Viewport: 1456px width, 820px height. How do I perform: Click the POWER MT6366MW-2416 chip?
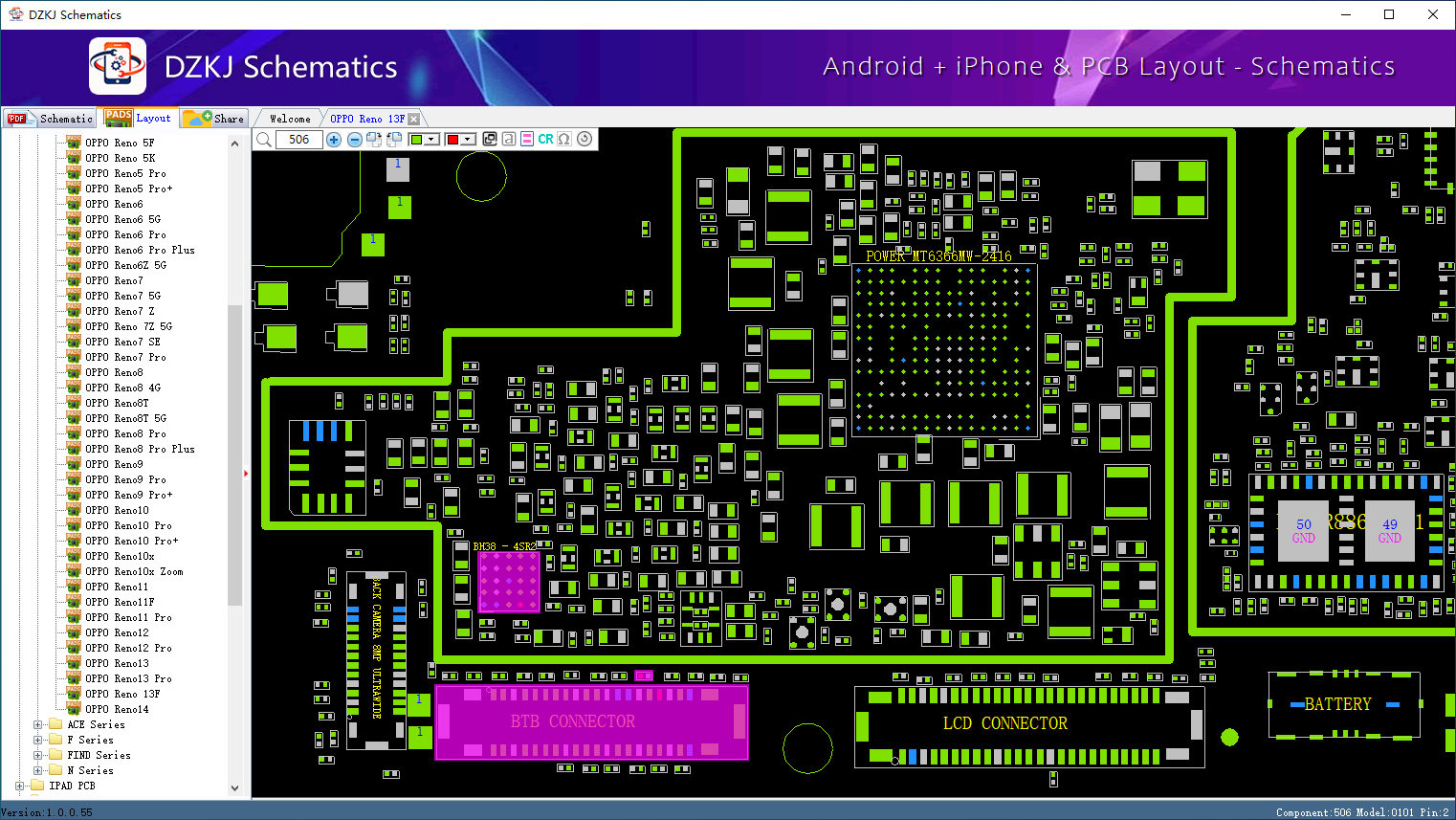pyautogui.click(x=945, y=350)
